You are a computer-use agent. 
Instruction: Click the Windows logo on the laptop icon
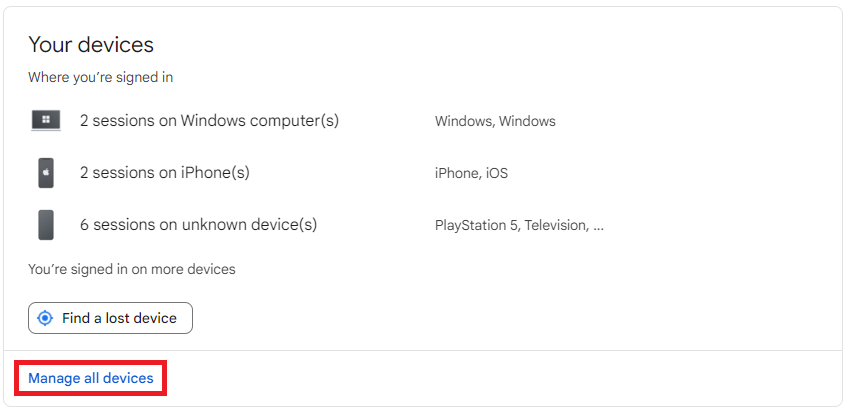click(46, 120)
